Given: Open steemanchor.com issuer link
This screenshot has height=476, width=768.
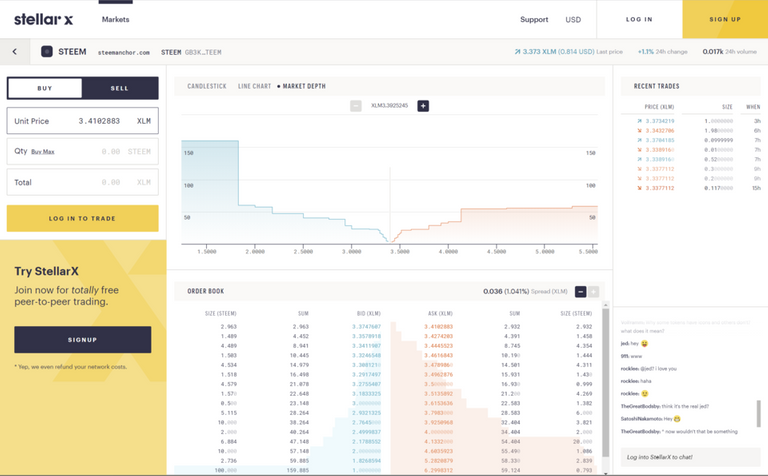Looking at the screenshot, I should (123, 52).
